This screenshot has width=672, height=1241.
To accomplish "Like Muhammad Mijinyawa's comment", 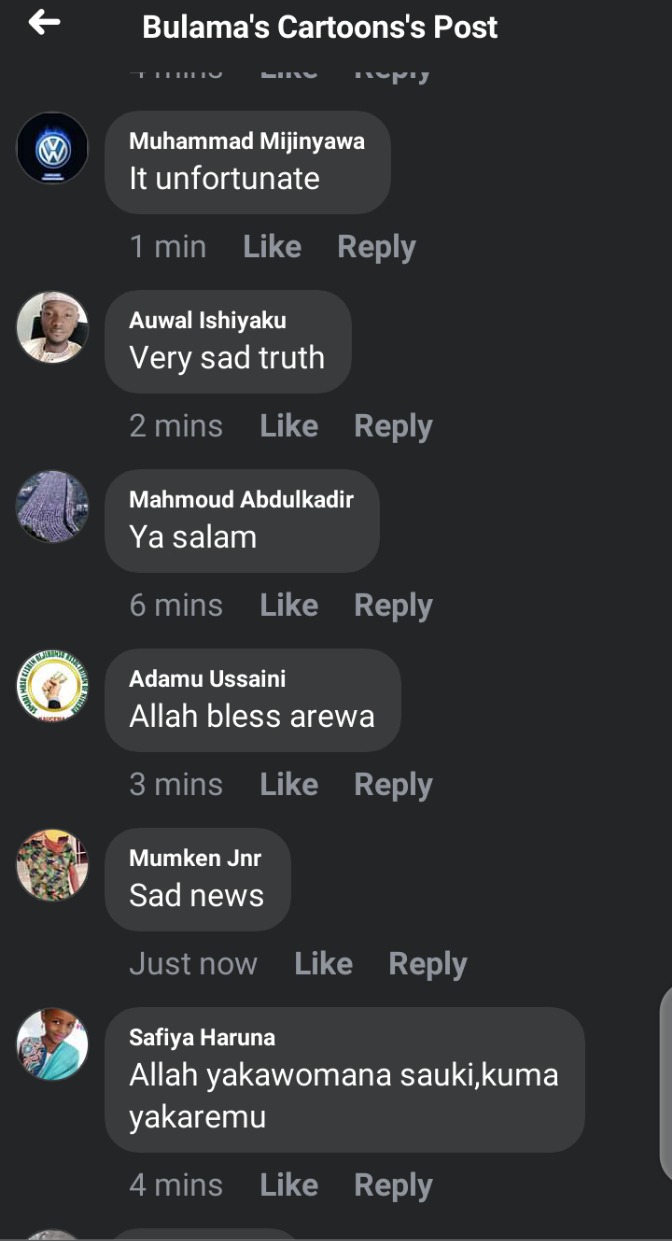I will 272,247.
